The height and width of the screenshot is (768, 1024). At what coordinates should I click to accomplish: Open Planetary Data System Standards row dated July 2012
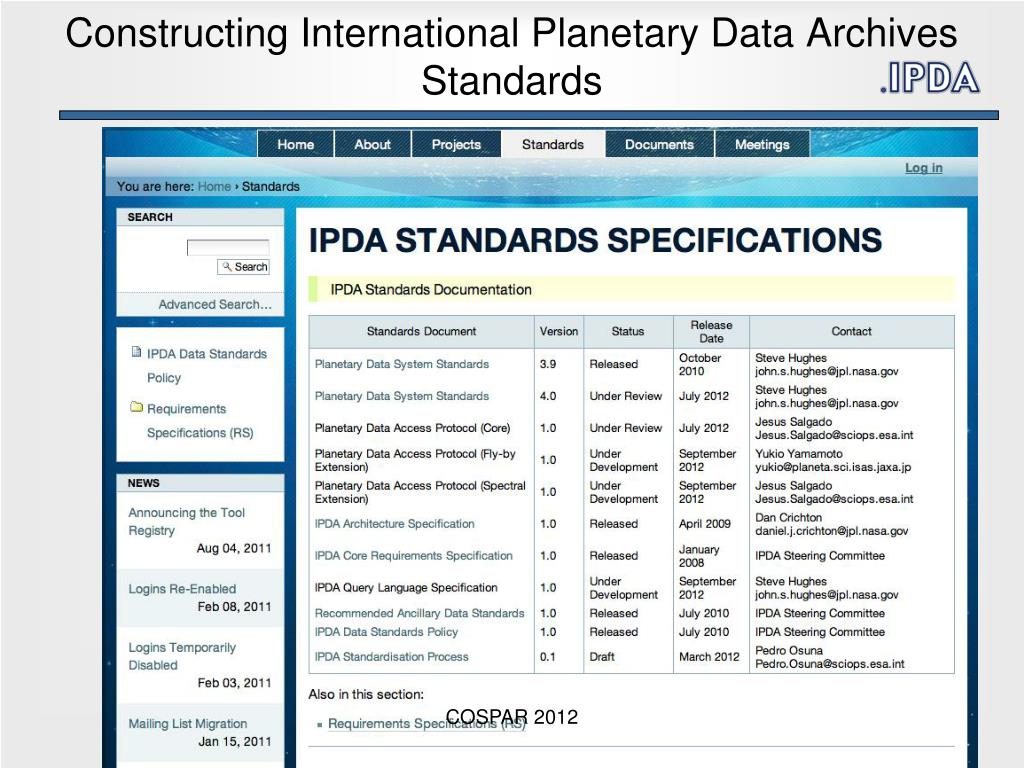(x=402, y=396)
